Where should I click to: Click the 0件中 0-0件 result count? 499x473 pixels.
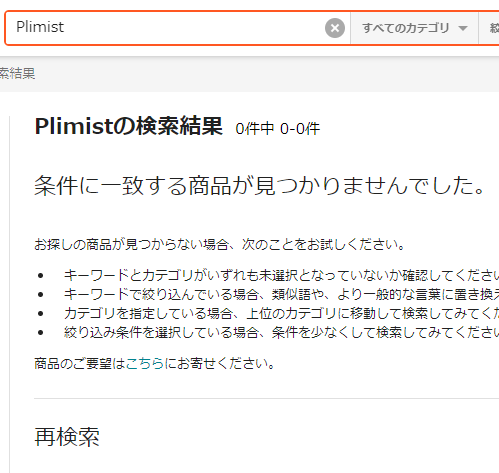(277, 129)
